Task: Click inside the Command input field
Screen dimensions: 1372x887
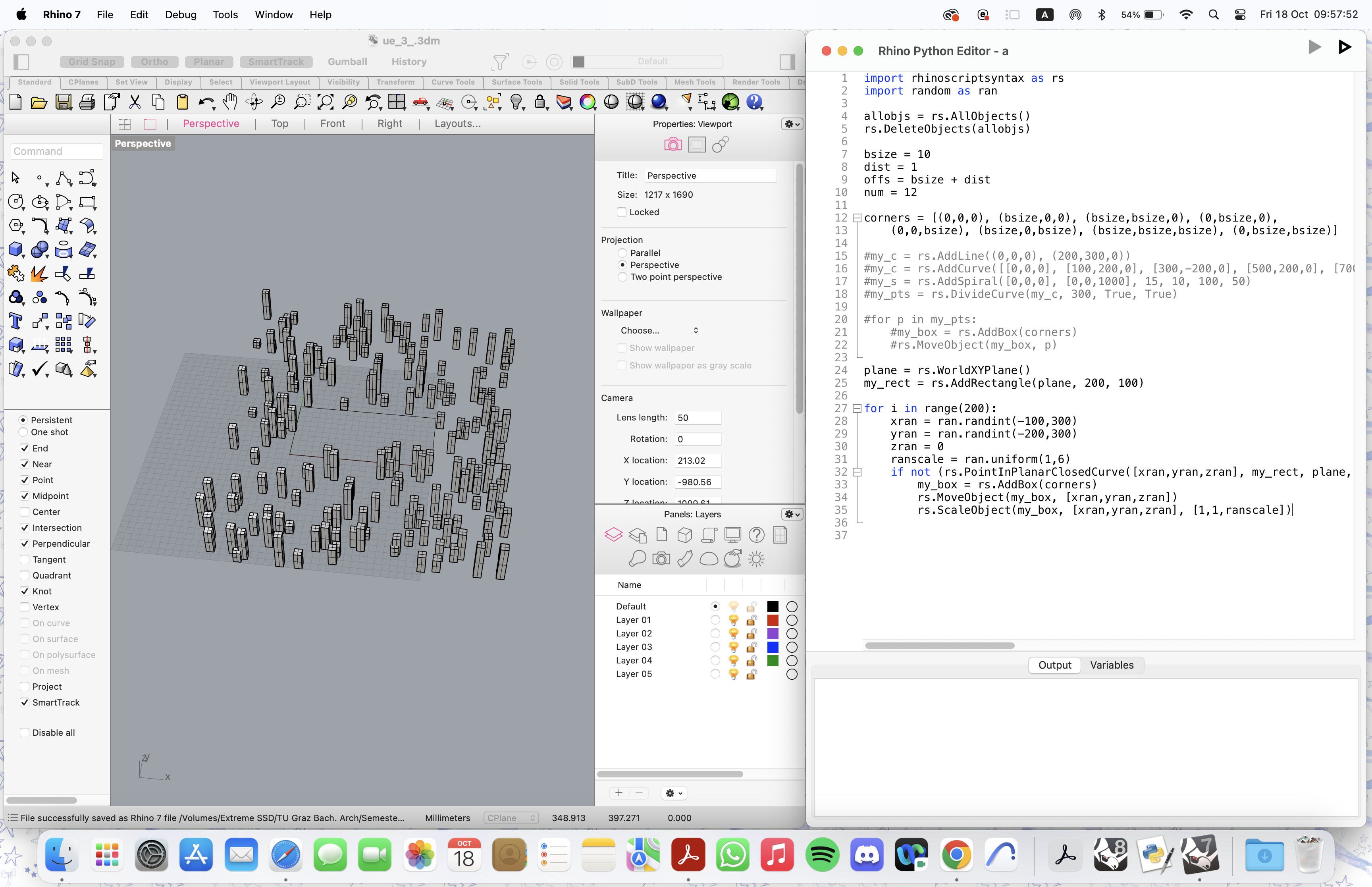Action: coord(56,151)
